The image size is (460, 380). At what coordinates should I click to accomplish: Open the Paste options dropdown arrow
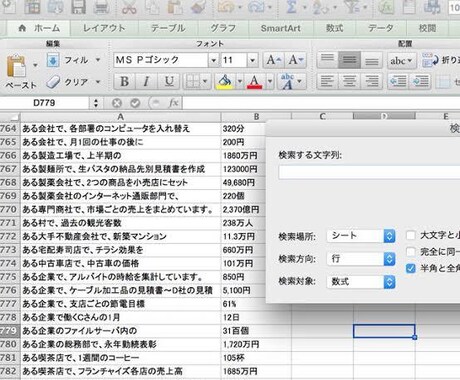point(35,65)
